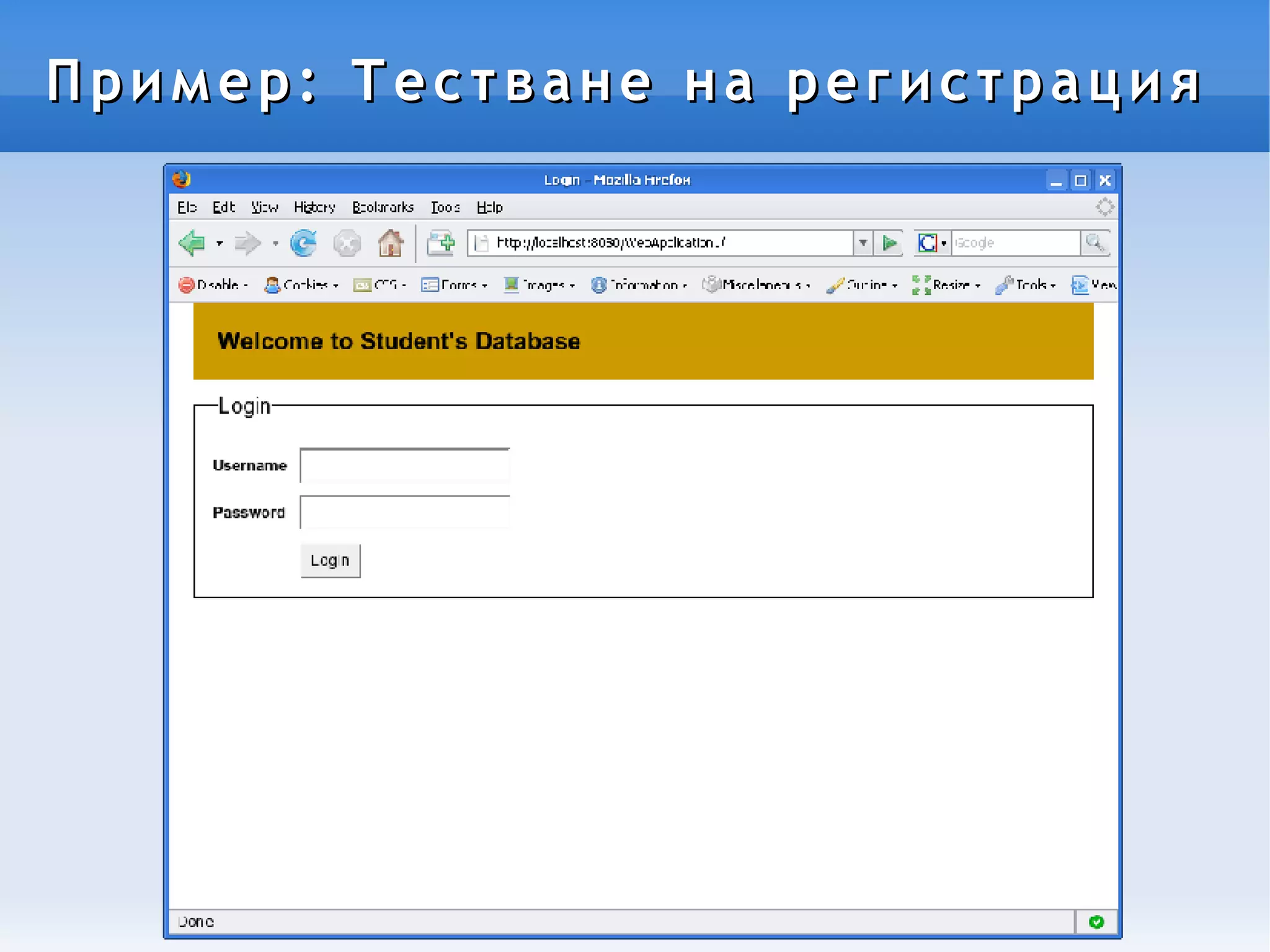
Task: Open the Help menu
Action: click(489, 207)
